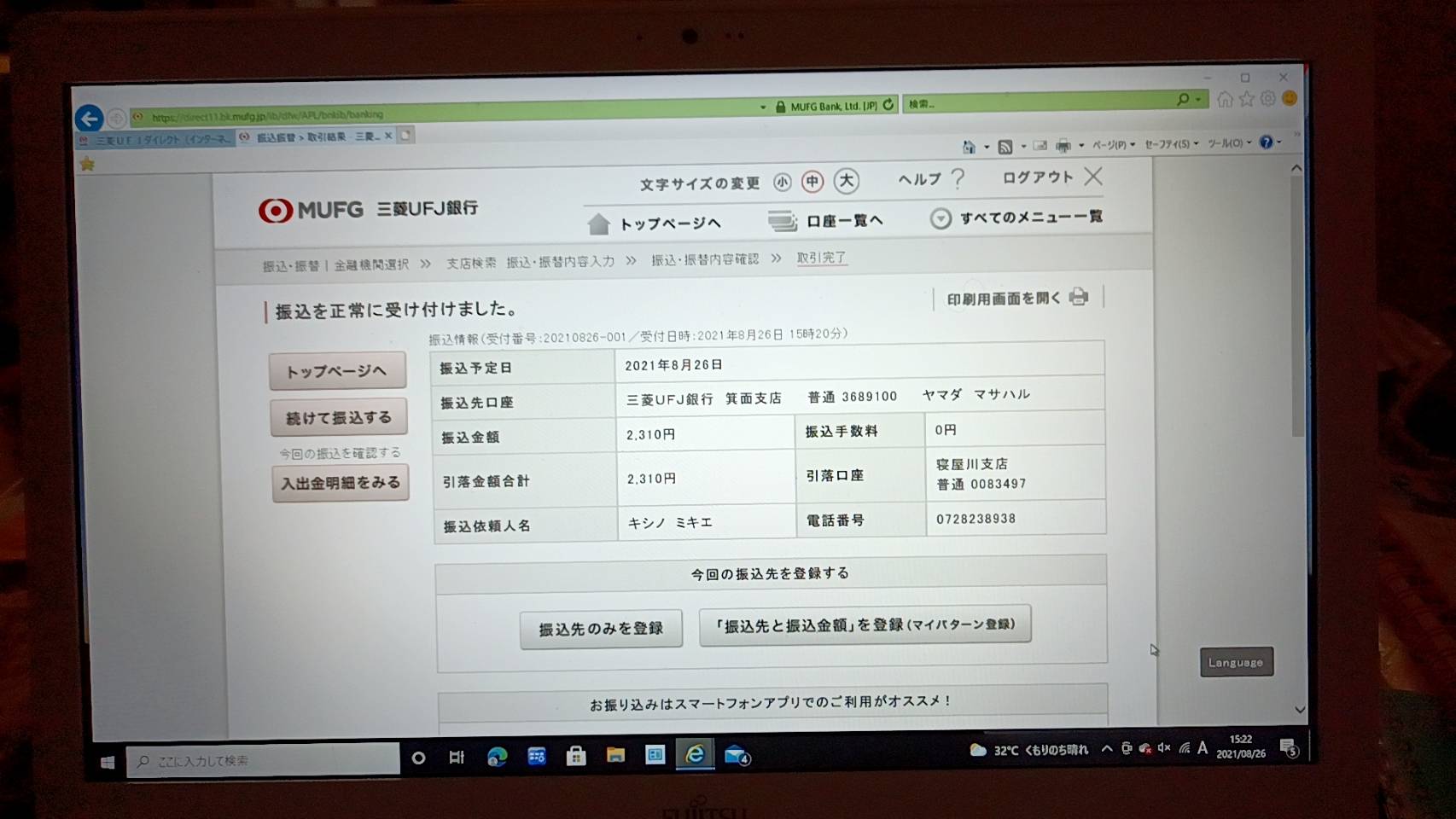1456x819 pixels.
Task: Click the Windows taskbar search field
Action: 263,760
